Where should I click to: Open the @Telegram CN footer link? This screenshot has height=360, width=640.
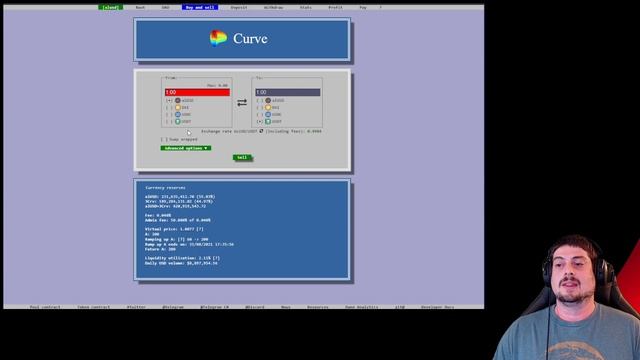click(214, 307)
